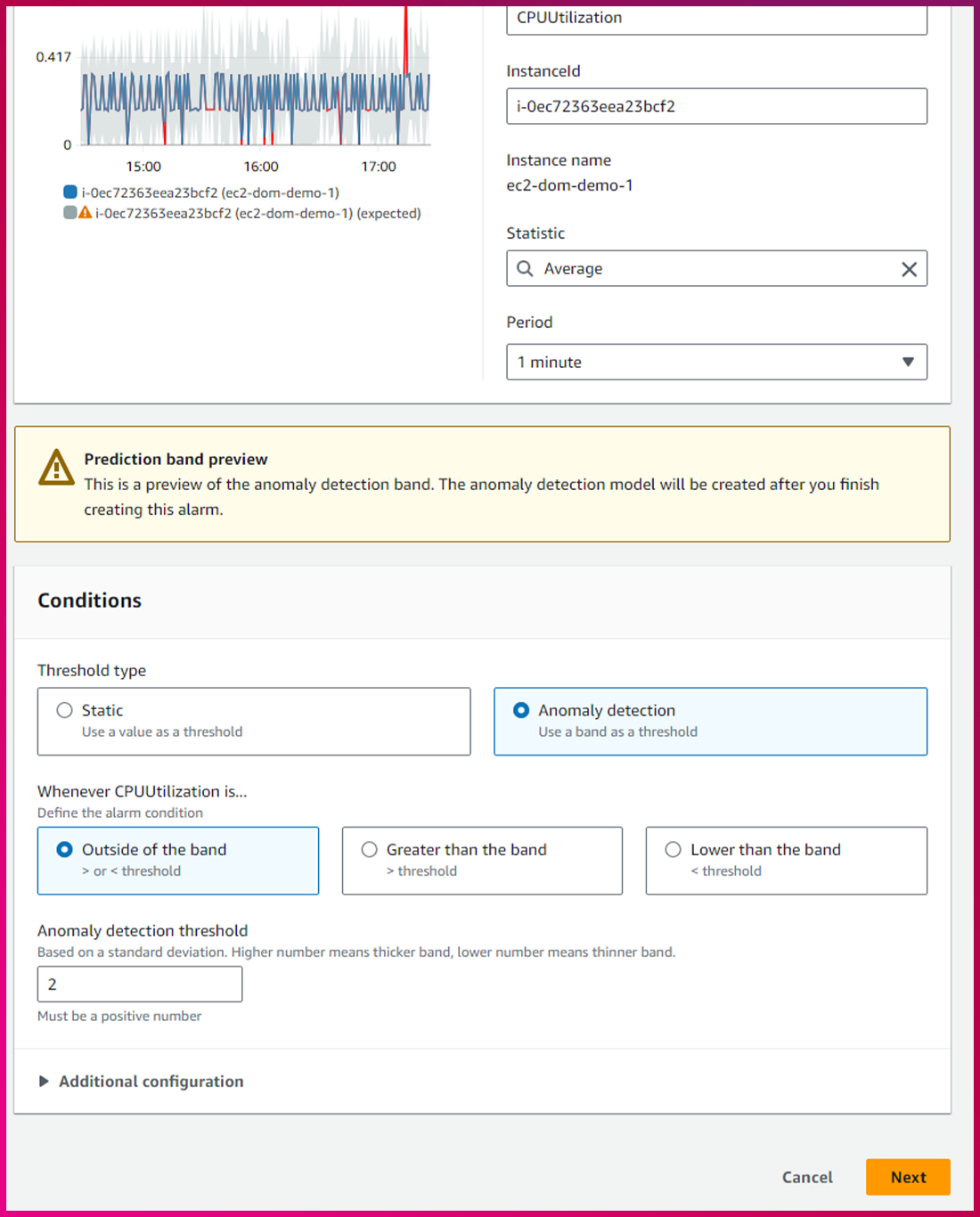This screenshot has height=1217, width=980.
Task: Click the CPUUtilization metric name field
Action: tap(716, 19)
